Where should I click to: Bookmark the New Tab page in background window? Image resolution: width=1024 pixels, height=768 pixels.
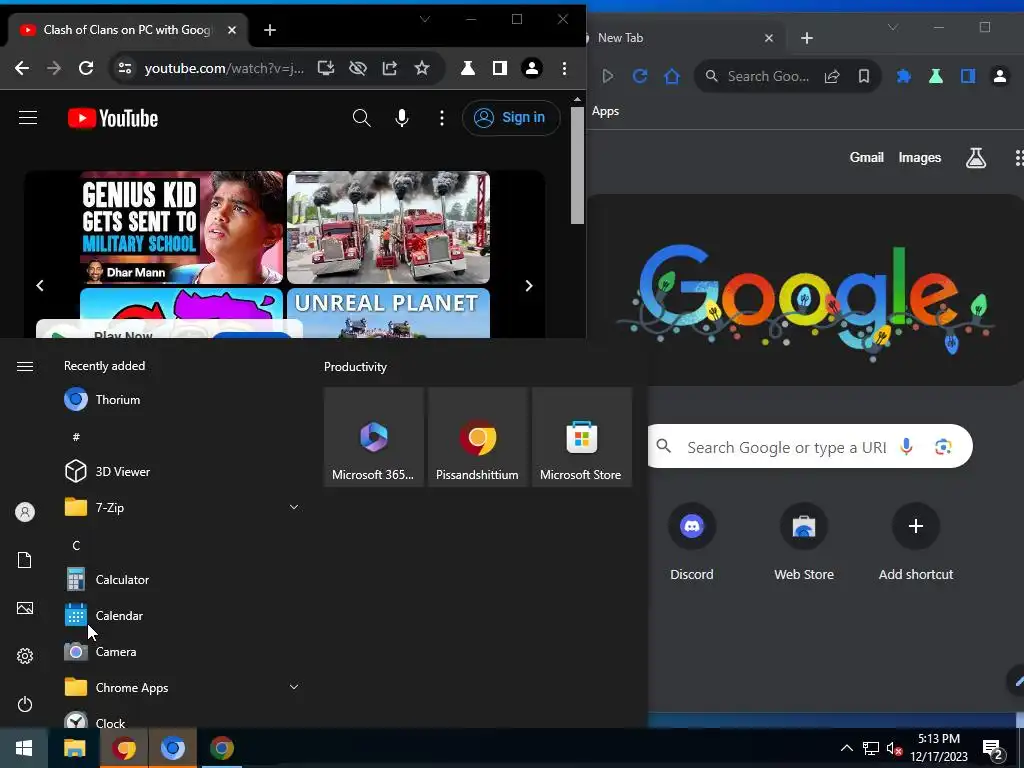(x=863, y=76)
